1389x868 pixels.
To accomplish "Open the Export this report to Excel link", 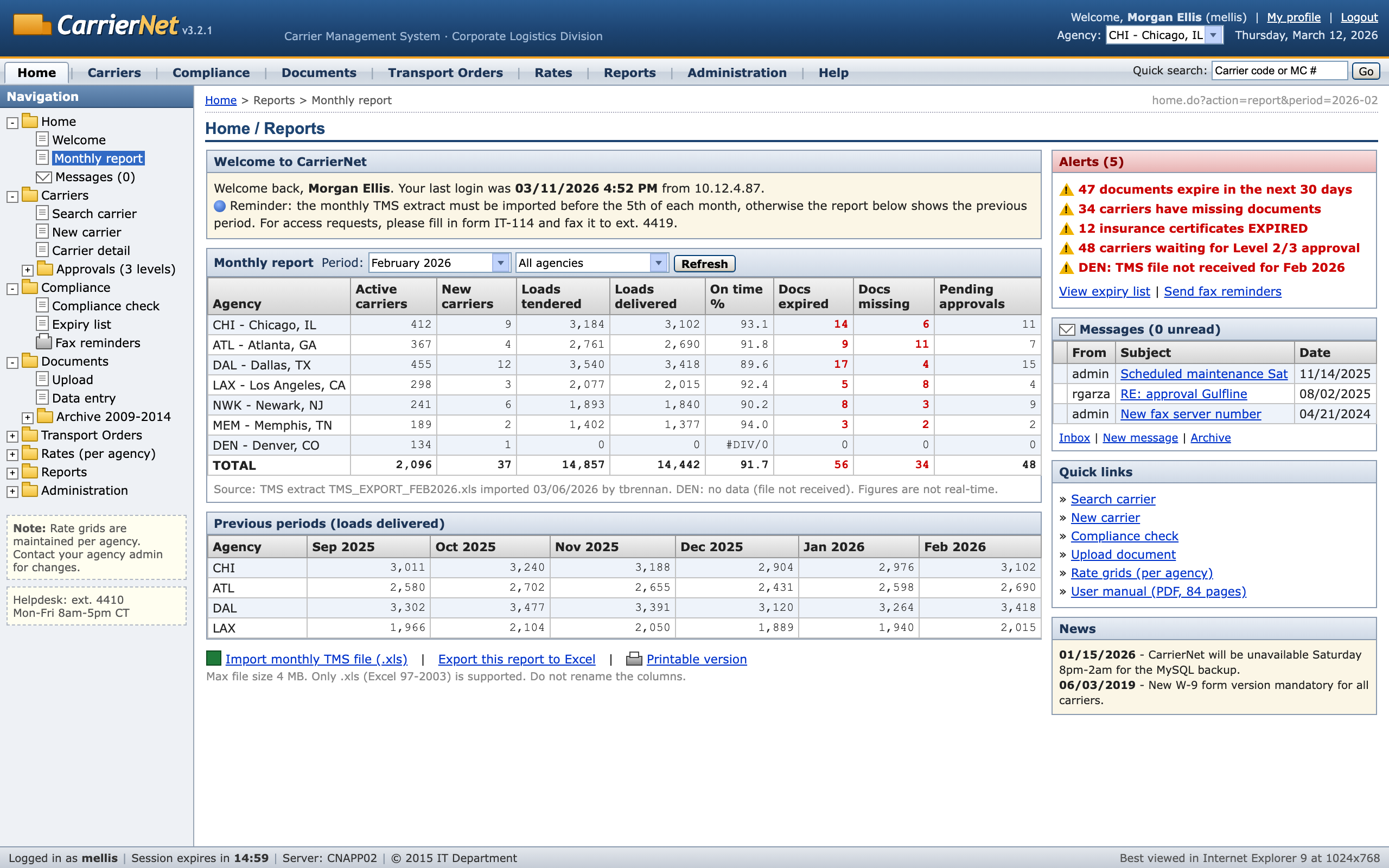I will point(517,659).
